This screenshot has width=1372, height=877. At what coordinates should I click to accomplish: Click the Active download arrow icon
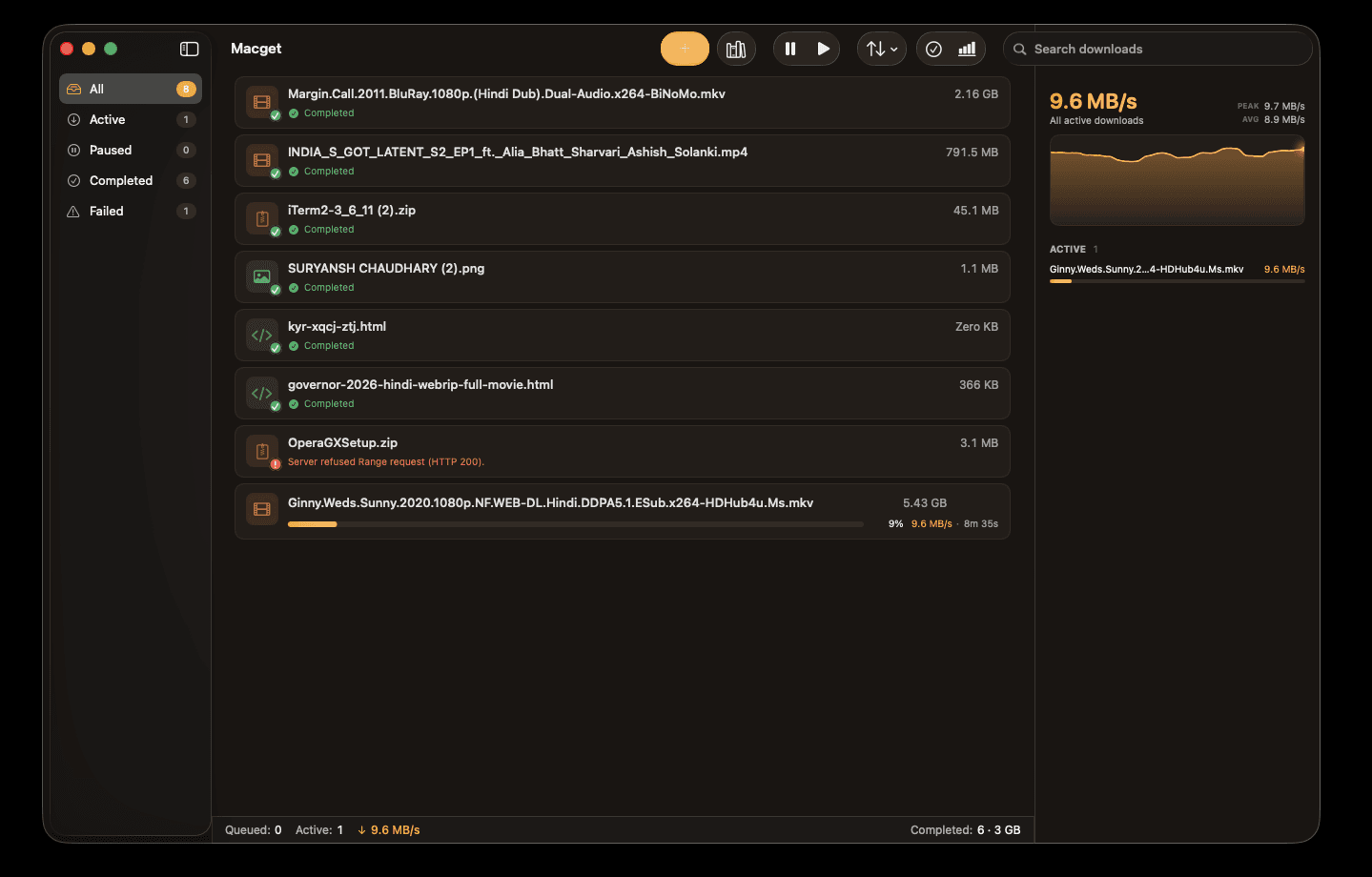[73, 119]
